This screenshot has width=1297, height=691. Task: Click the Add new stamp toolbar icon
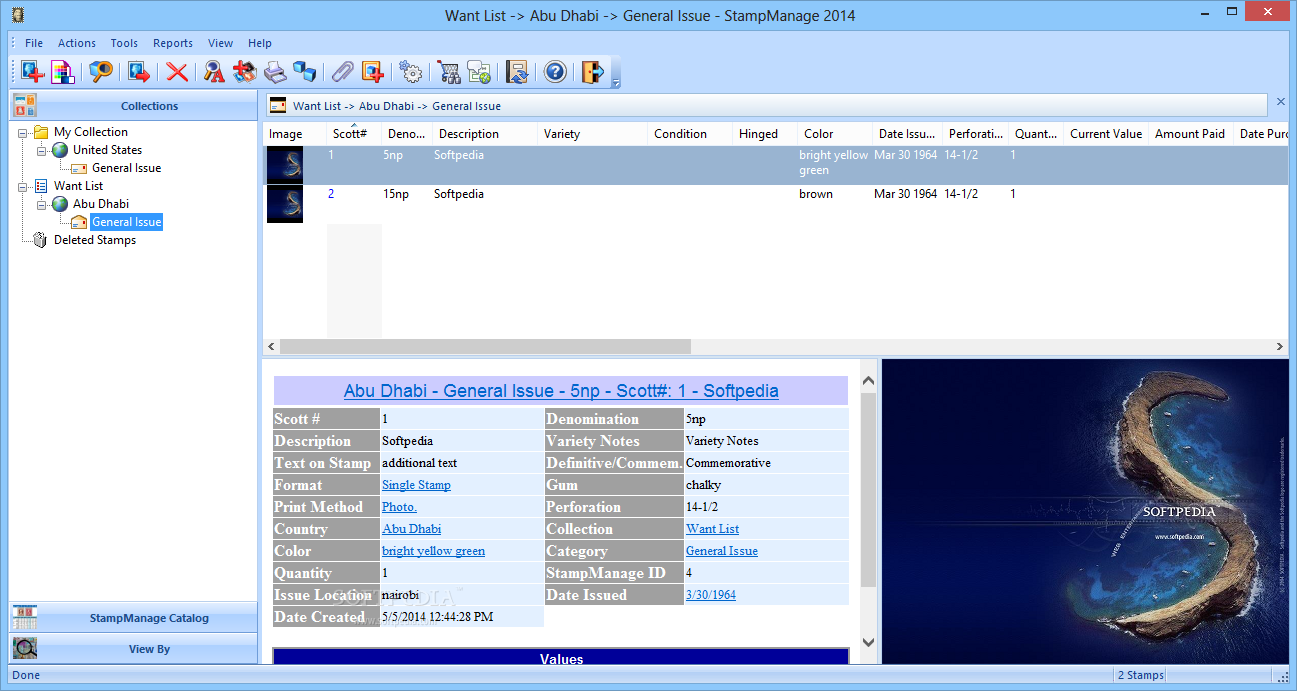click(x=33, y=72)
